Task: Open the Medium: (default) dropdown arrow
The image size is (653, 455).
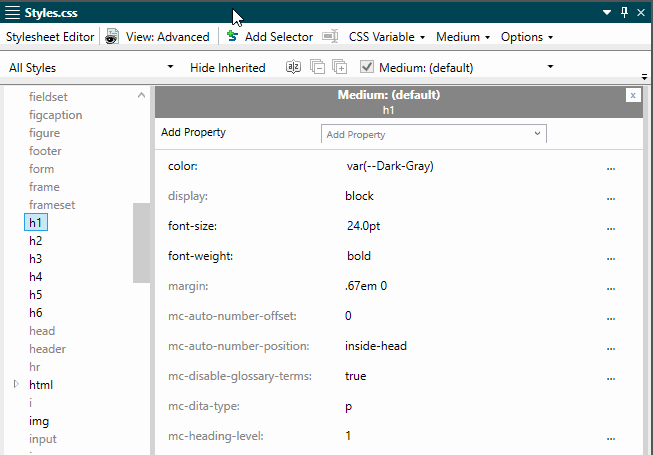Action: pyautogui.click(x=550, y=67)
